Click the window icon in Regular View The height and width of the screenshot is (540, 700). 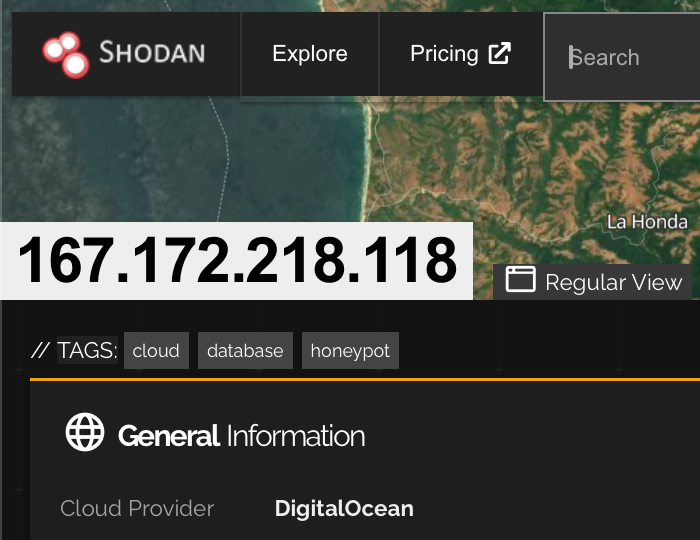click(520, 281)
